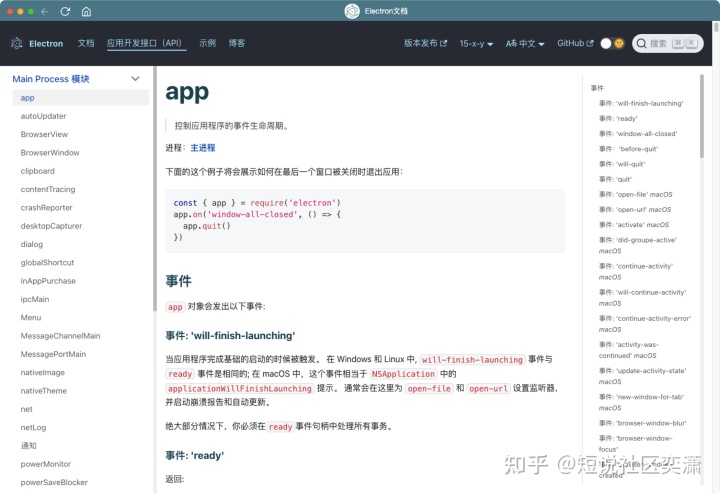
Task: Jump to 'open-url' macOS in contents
Action: (635, 209)
